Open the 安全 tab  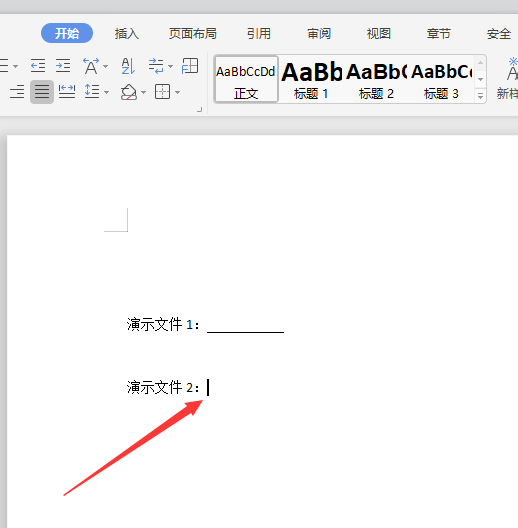(x=498, y=33)
